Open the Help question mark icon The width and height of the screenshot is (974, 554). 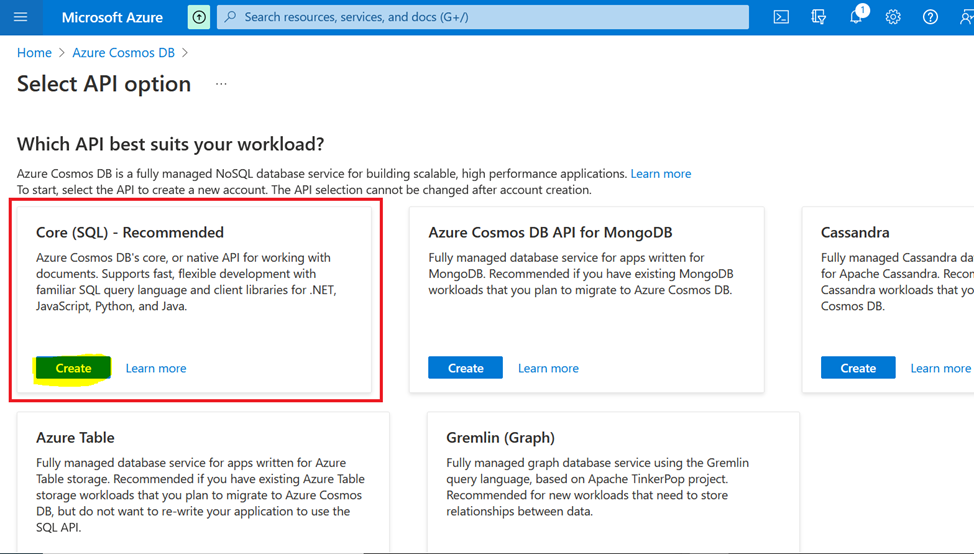tap(931, 17)
